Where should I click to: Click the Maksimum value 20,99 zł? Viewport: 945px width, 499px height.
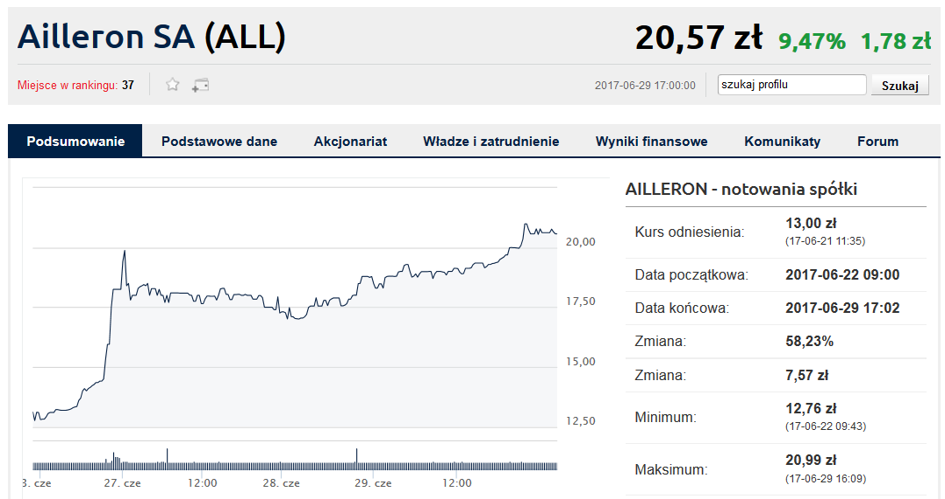811,460
